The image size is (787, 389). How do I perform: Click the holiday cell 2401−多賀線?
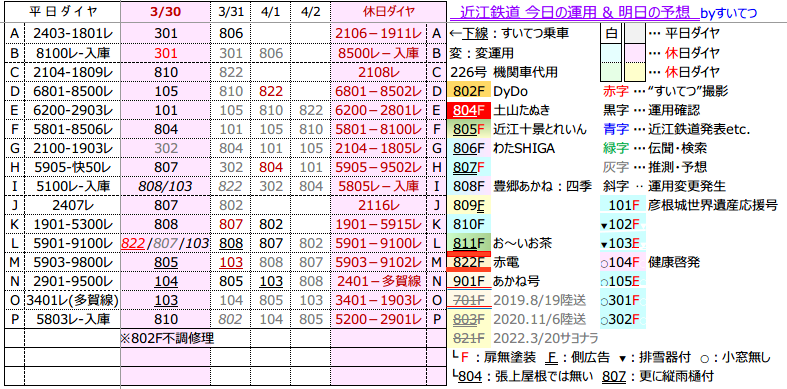pyautogui.click(x=379, y=282)
